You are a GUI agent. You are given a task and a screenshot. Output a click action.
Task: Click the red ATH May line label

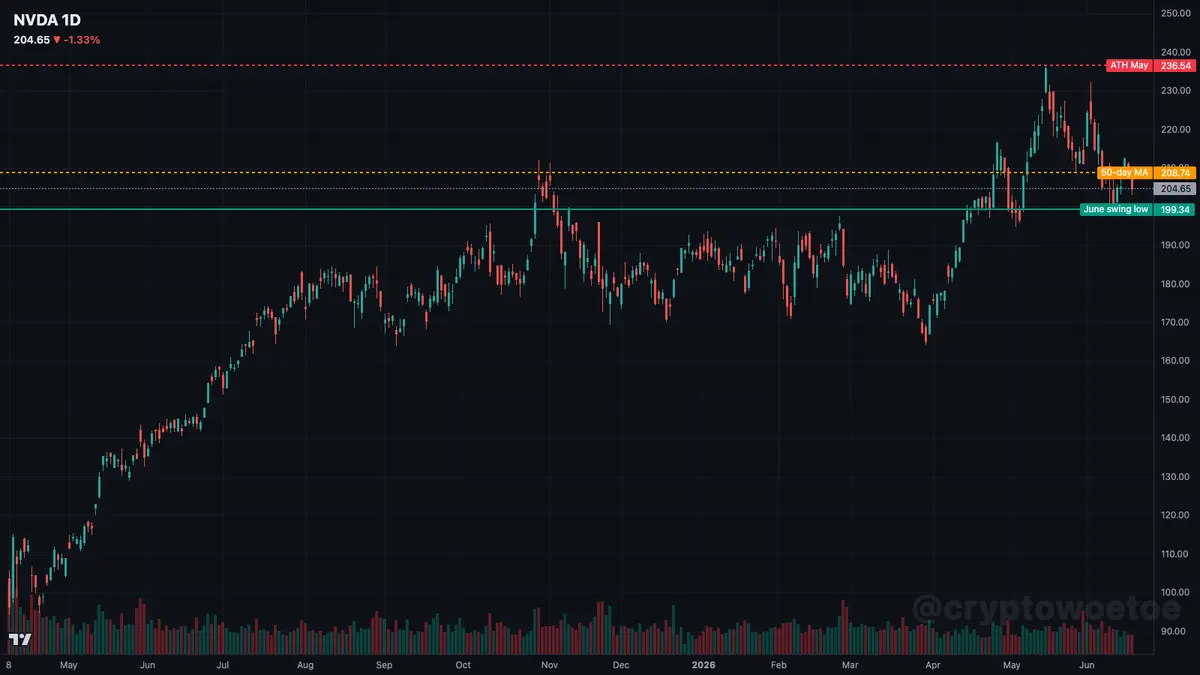point(1129,65)
